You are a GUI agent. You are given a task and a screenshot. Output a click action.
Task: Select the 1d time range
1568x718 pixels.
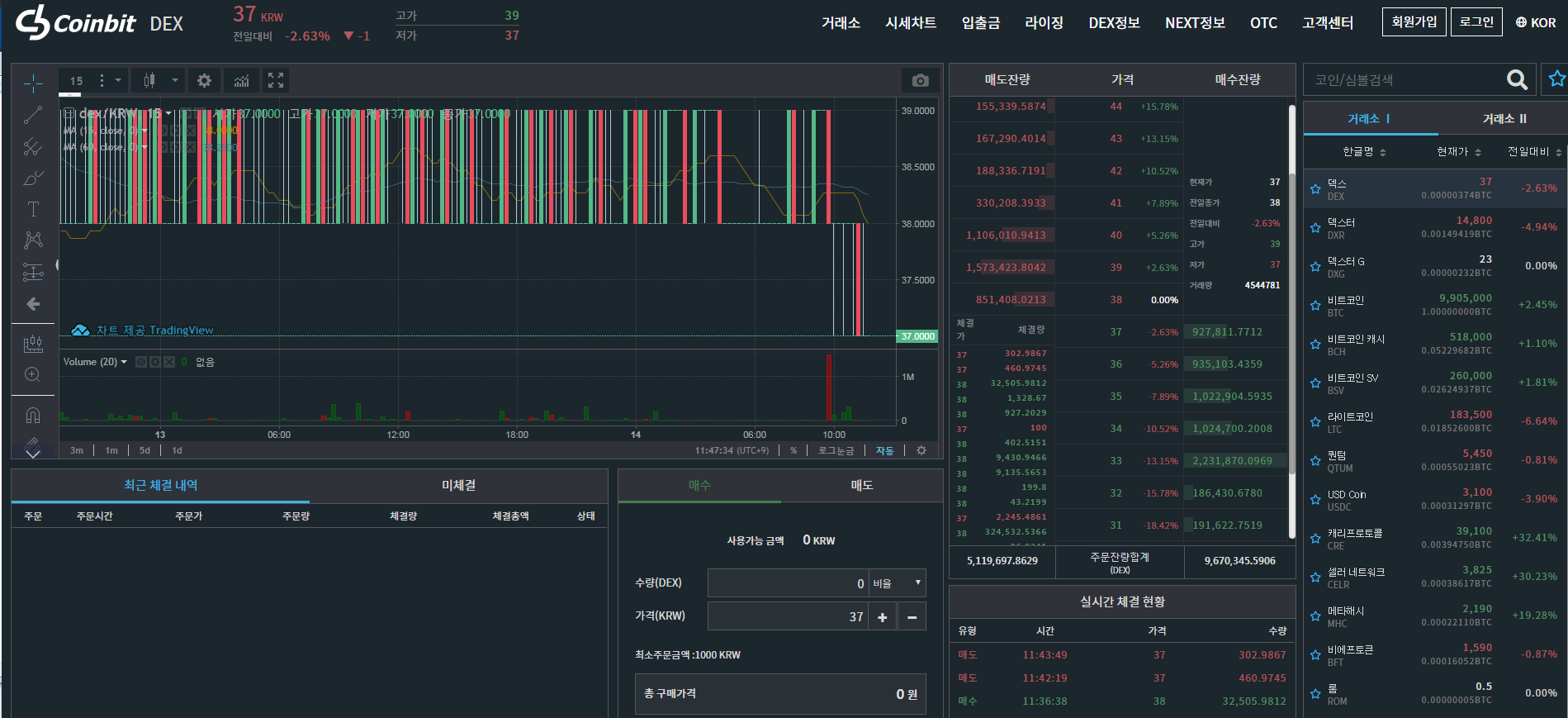(x=177, y=450)
